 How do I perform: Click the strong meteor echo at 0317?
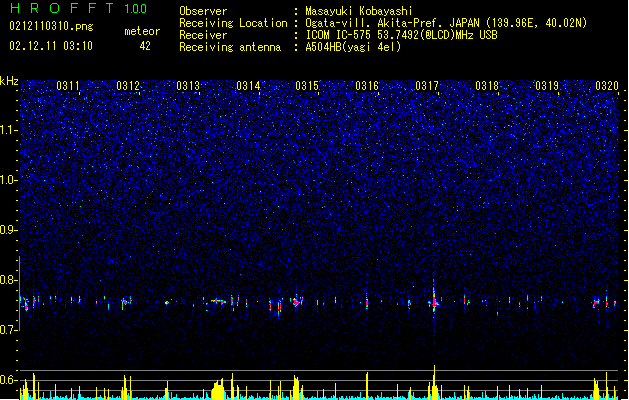[434, 300]
